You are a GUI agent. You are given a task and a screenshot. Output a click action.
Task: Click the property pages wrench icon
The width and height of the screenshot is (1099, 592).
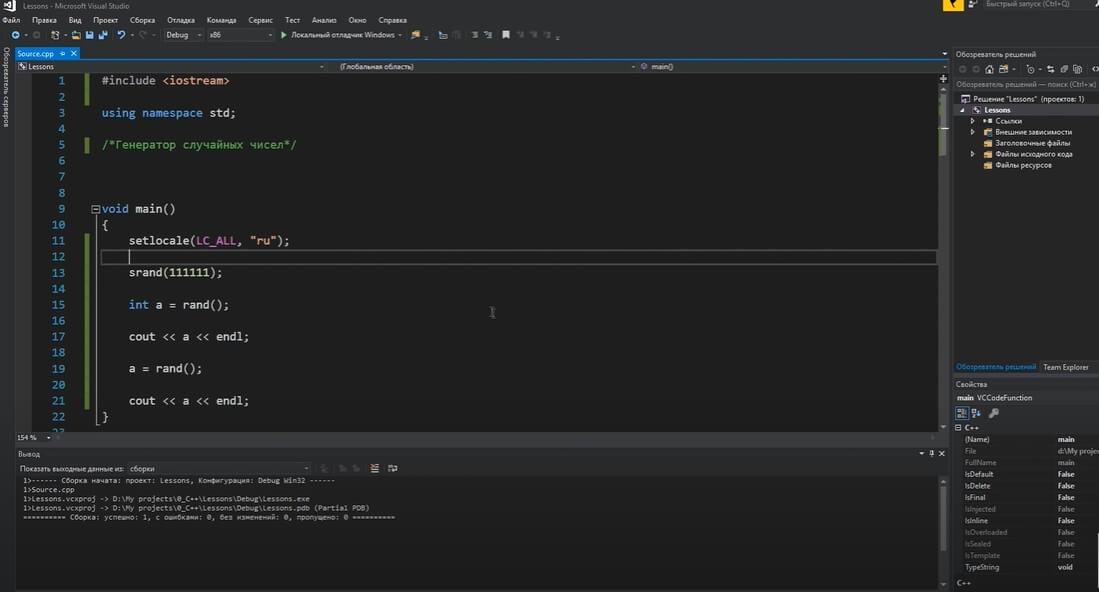pos(994,413)
